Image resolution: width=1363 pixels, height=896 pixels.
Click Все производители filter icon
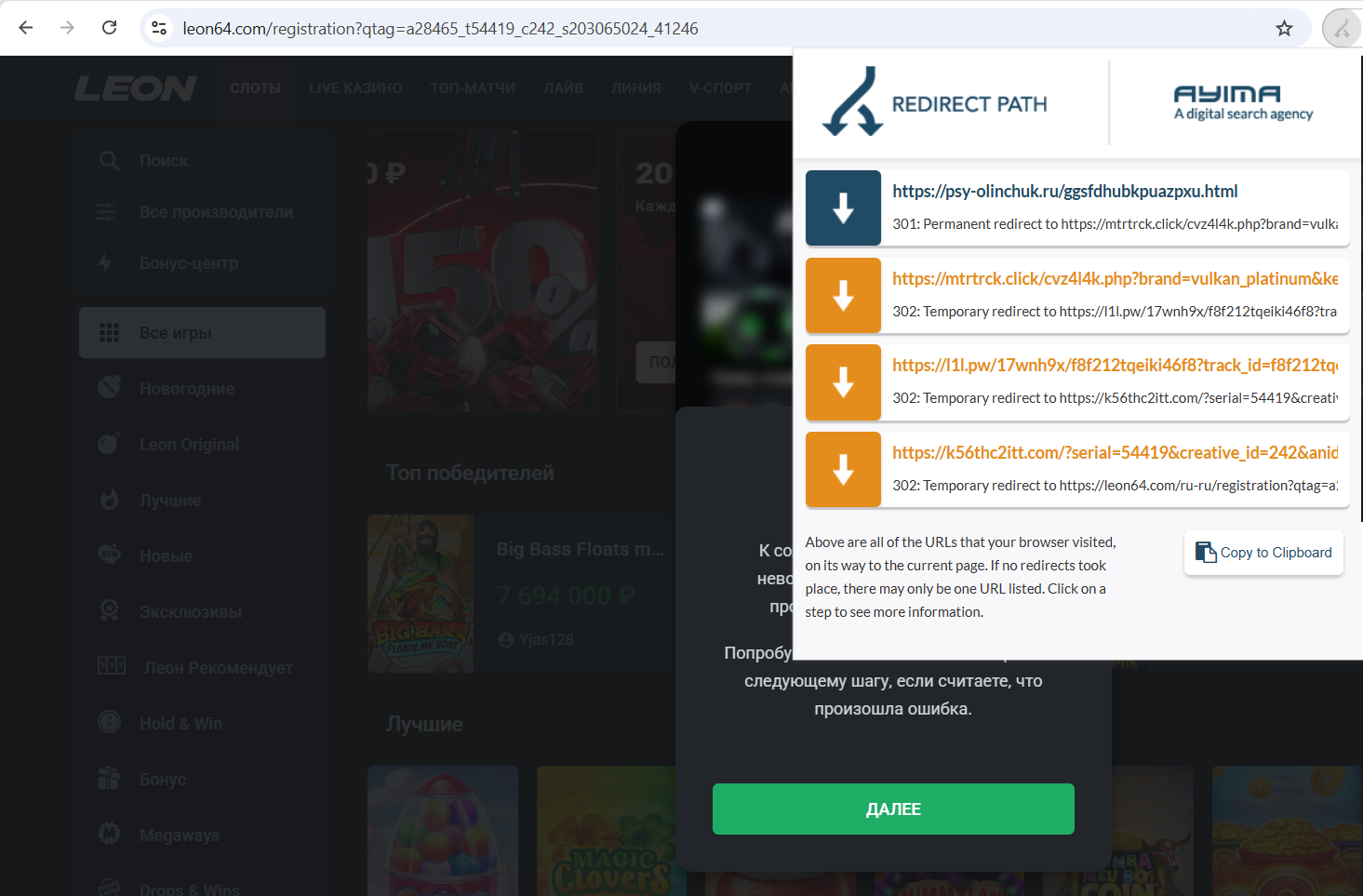[x=105, y=212]
